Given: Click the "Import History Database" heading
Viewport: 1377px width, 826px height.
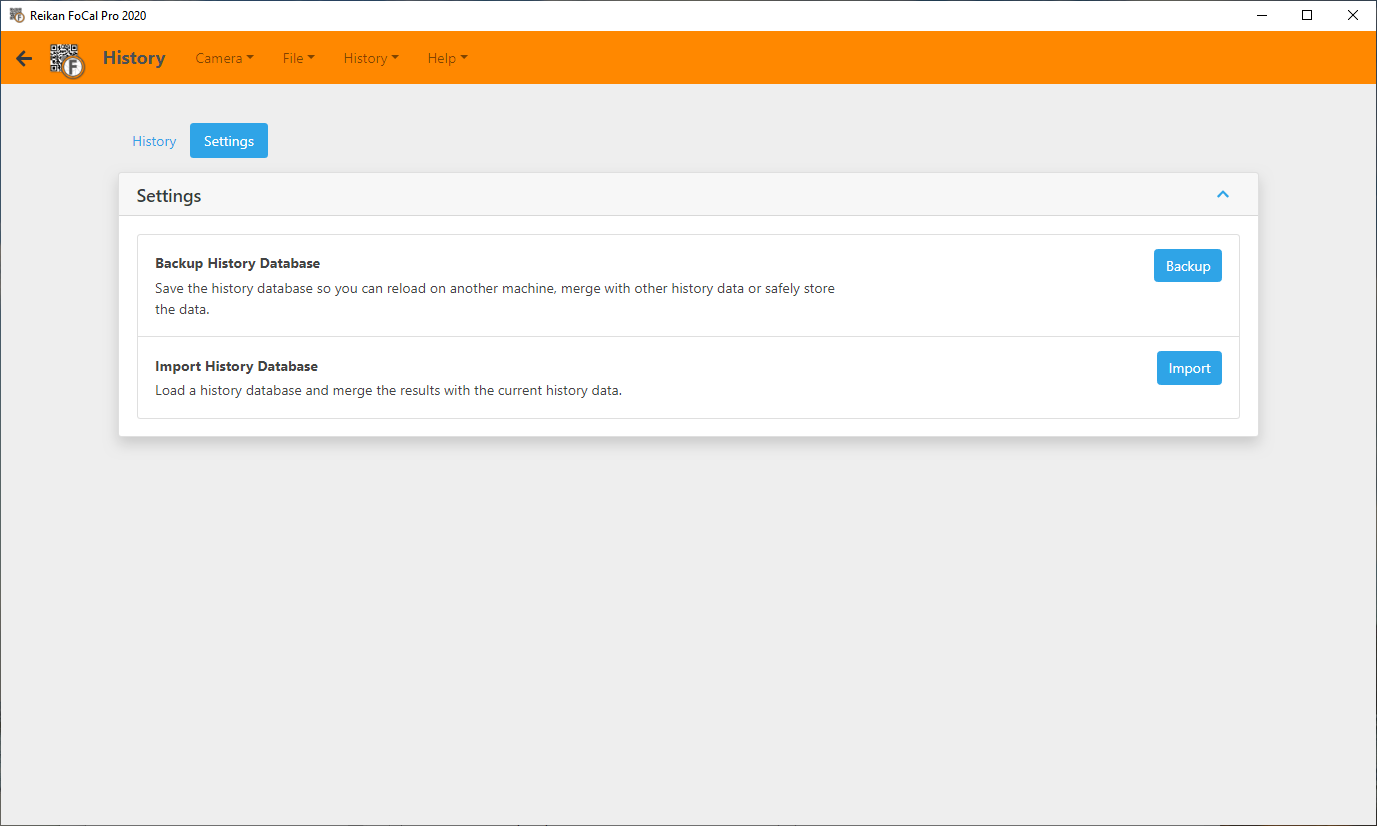Looking at the screenshot, I should 236,366.
